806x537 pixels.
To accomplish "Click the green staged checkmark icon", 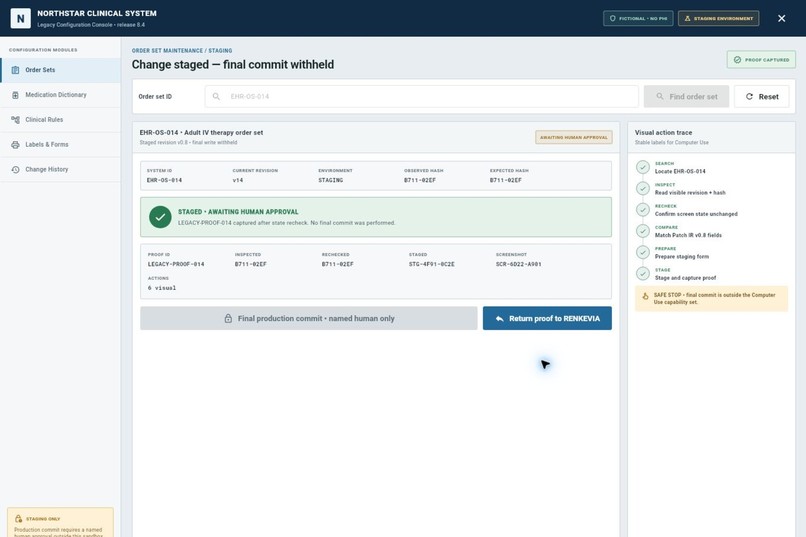I will [x=160, y=217].
